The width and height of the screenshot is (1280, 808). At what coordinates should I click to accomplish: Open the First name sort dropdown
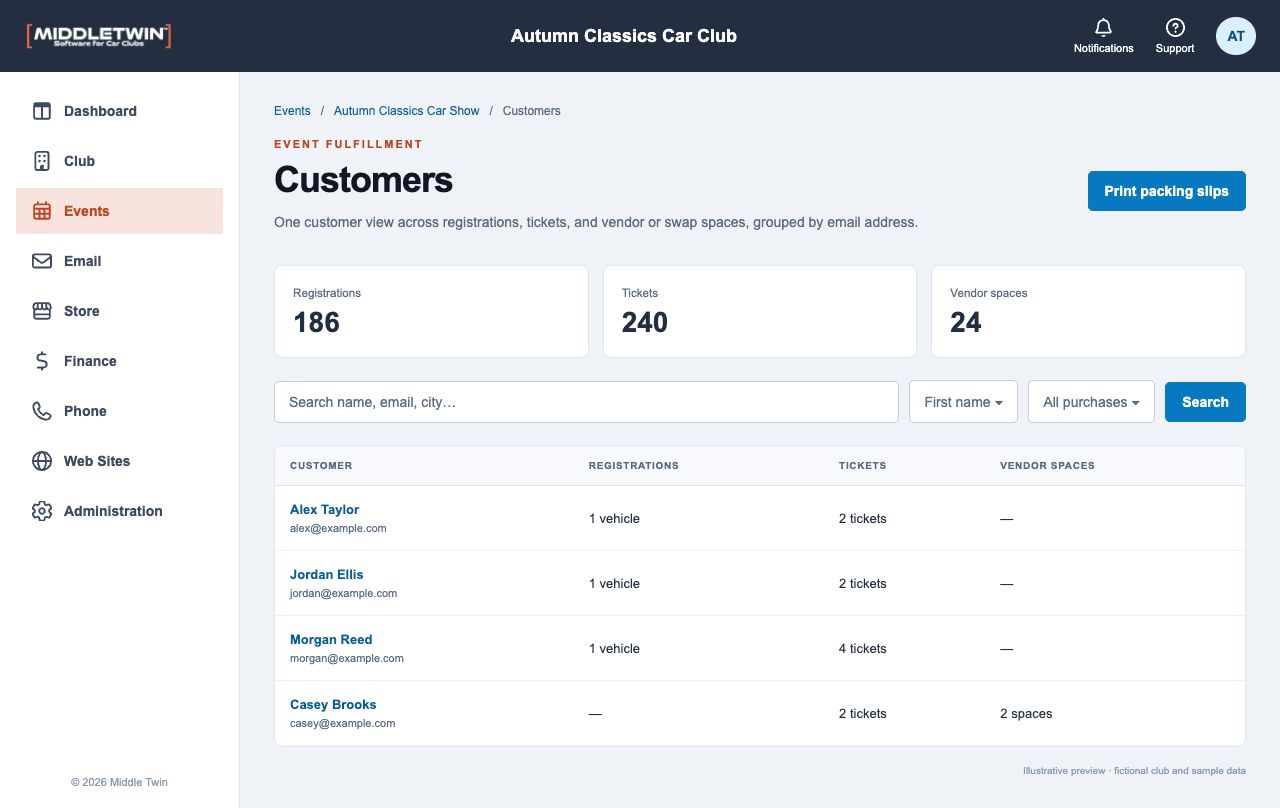click(x=963, y=402)
